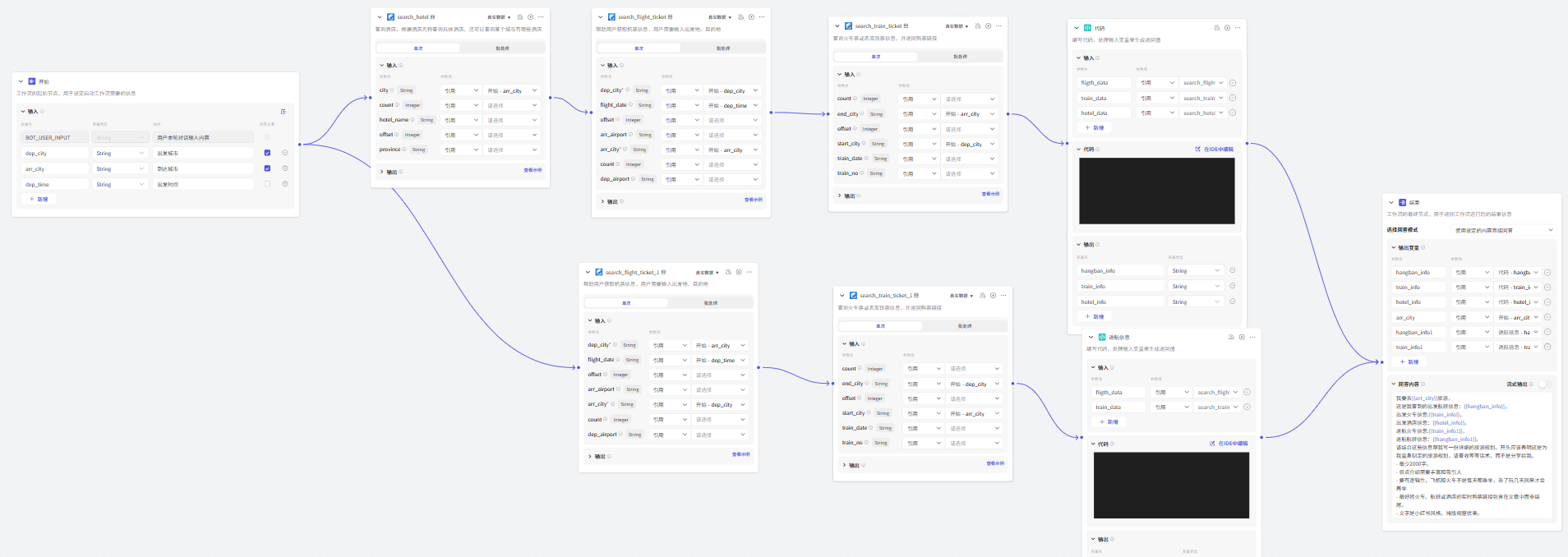
Task: Collapse the 开始 node with its chevron
Action: pos(22,81)
